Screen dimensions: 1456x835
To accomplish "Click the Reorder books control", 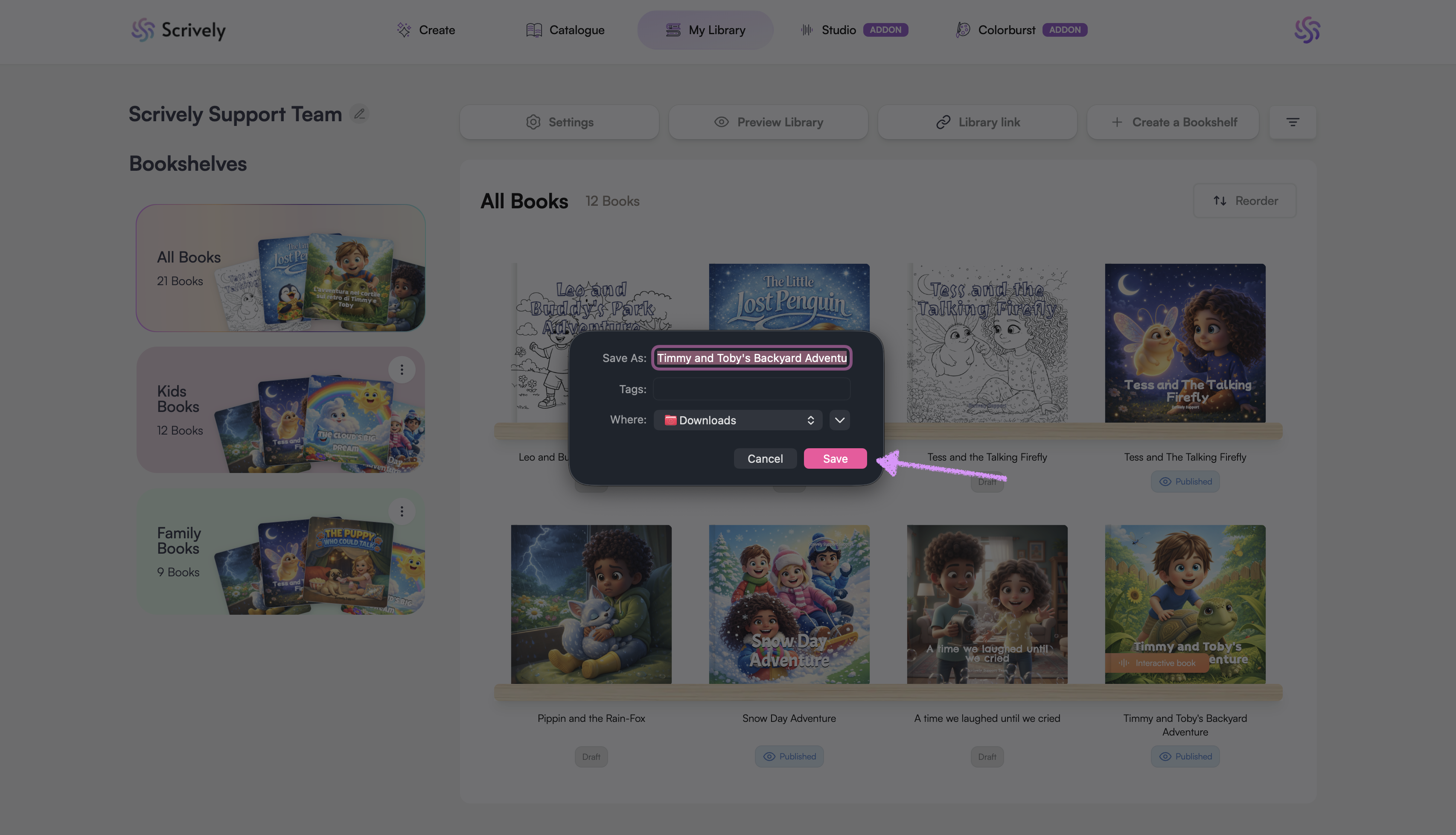I will (x=1244, y=201).
